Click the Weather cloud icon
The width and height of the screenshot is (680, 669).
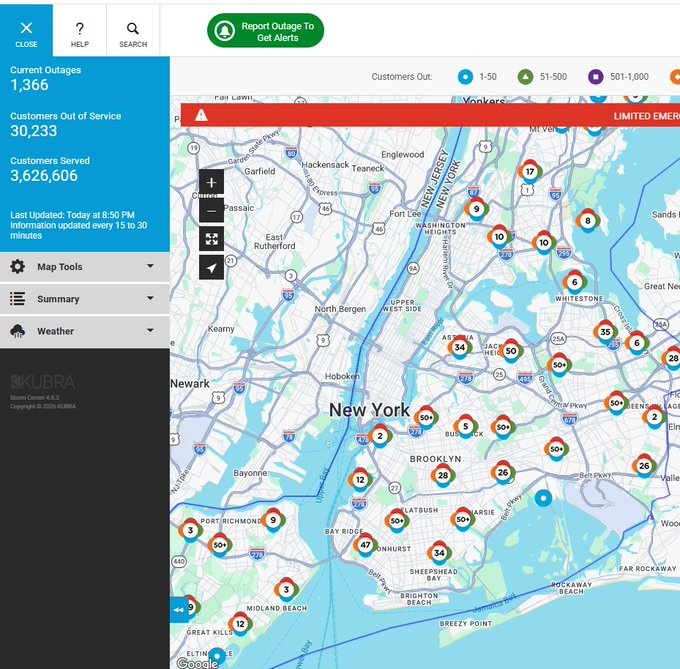17,331
